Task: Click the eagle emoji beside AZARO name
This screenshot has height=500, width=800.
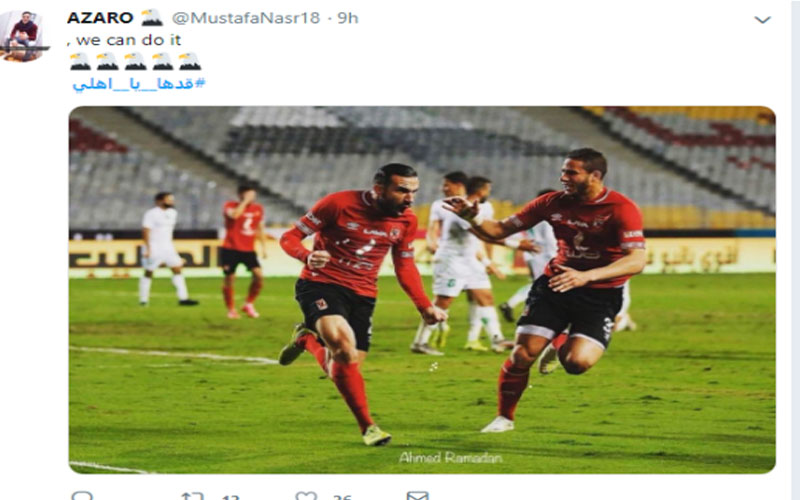Action: point(152,17)
